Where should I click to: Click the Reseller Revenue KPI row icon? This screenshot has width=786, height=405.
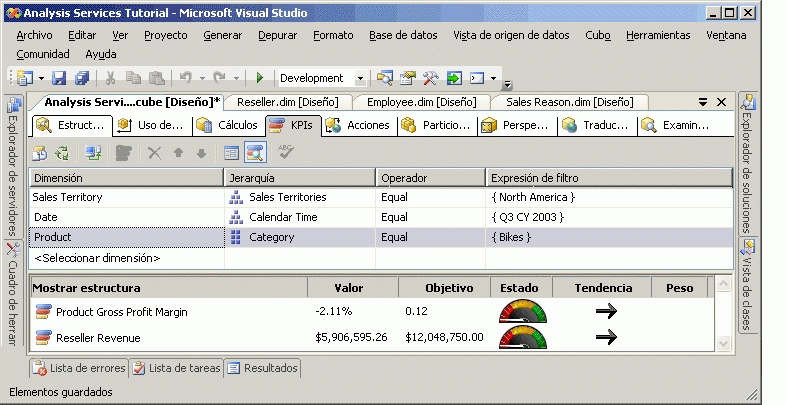coord(44,337)
